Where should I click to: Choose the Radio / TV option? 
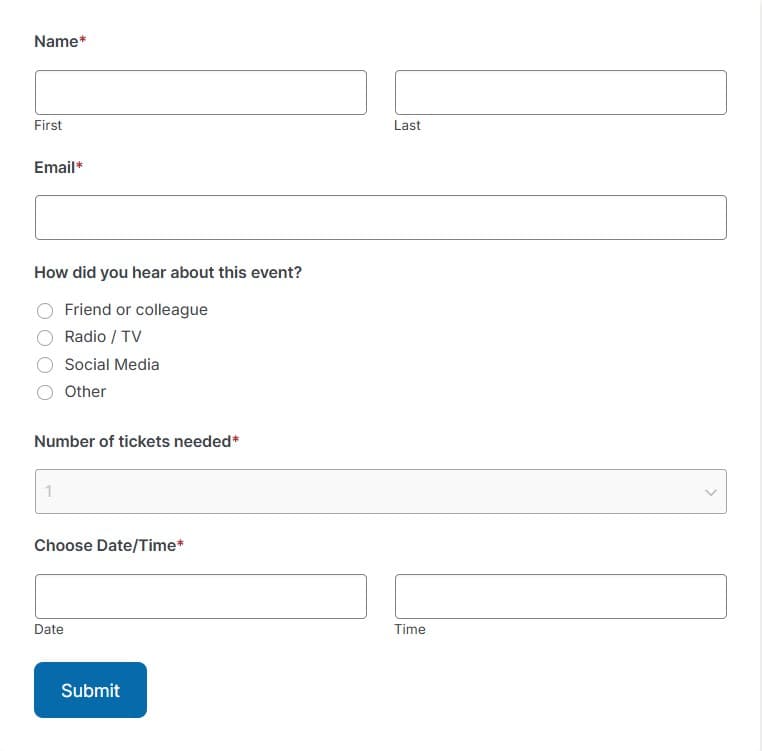coord(45,337)
